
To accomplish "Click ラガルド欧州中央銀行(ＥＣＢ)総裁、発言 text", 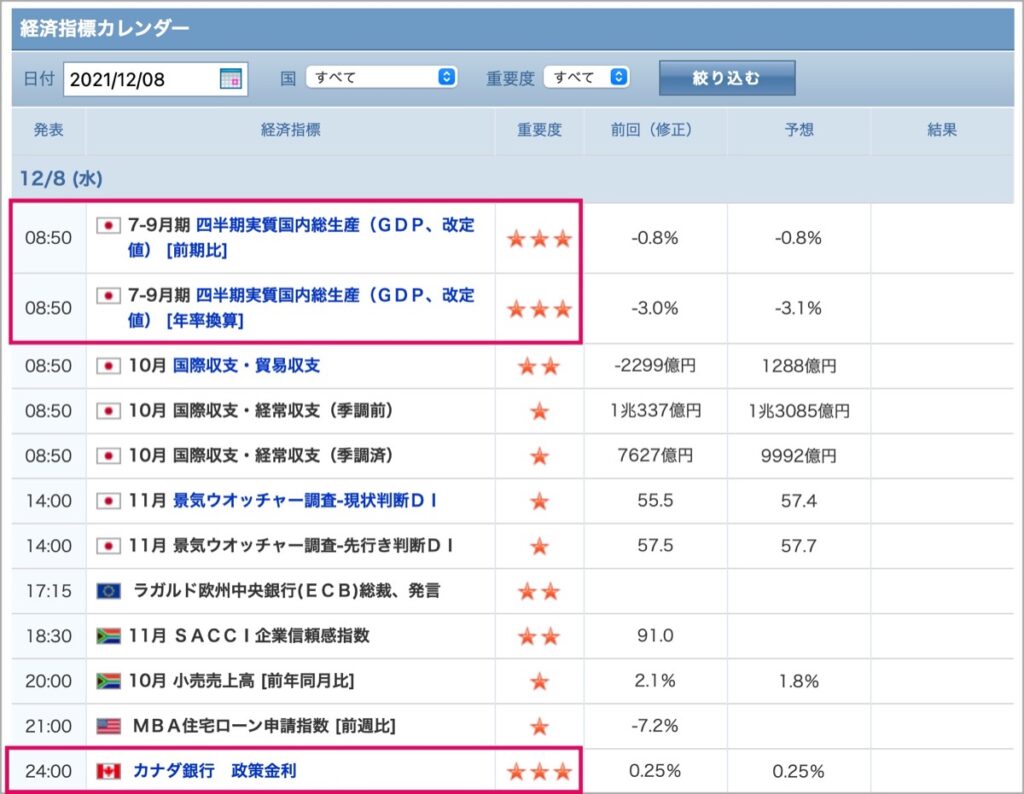I will click(287, 591).
